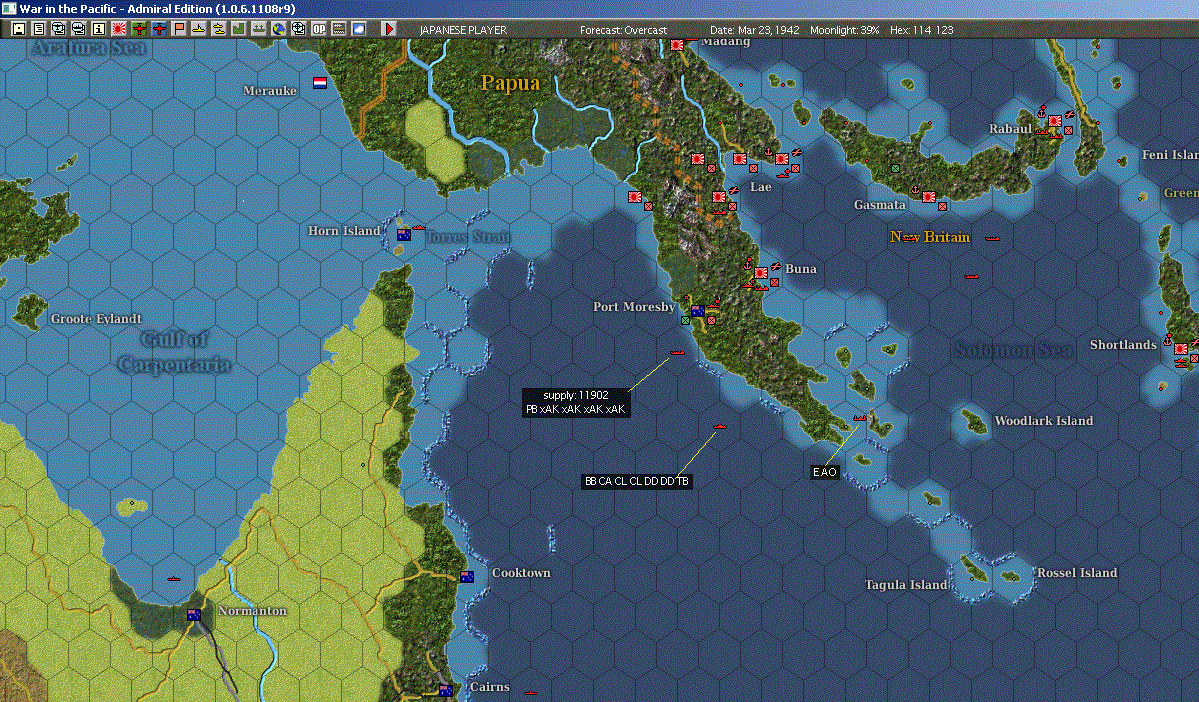This screenshot has height=702, width=1199.
Task: Click the fourth toolbar icon with aircraft monitor
Action: [x=79, y=29]
